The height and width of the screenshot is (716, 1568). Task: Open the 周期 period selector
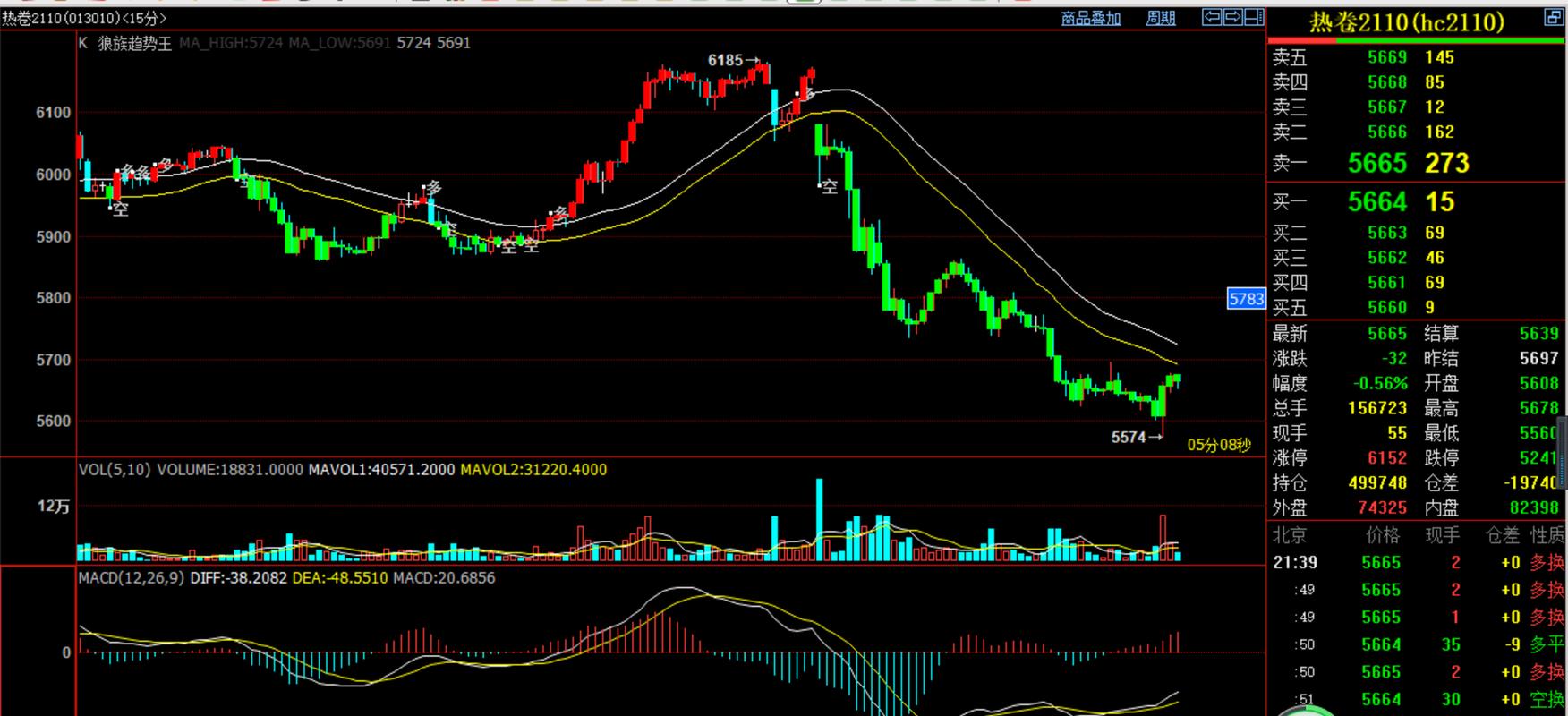tap(1160, 19)
